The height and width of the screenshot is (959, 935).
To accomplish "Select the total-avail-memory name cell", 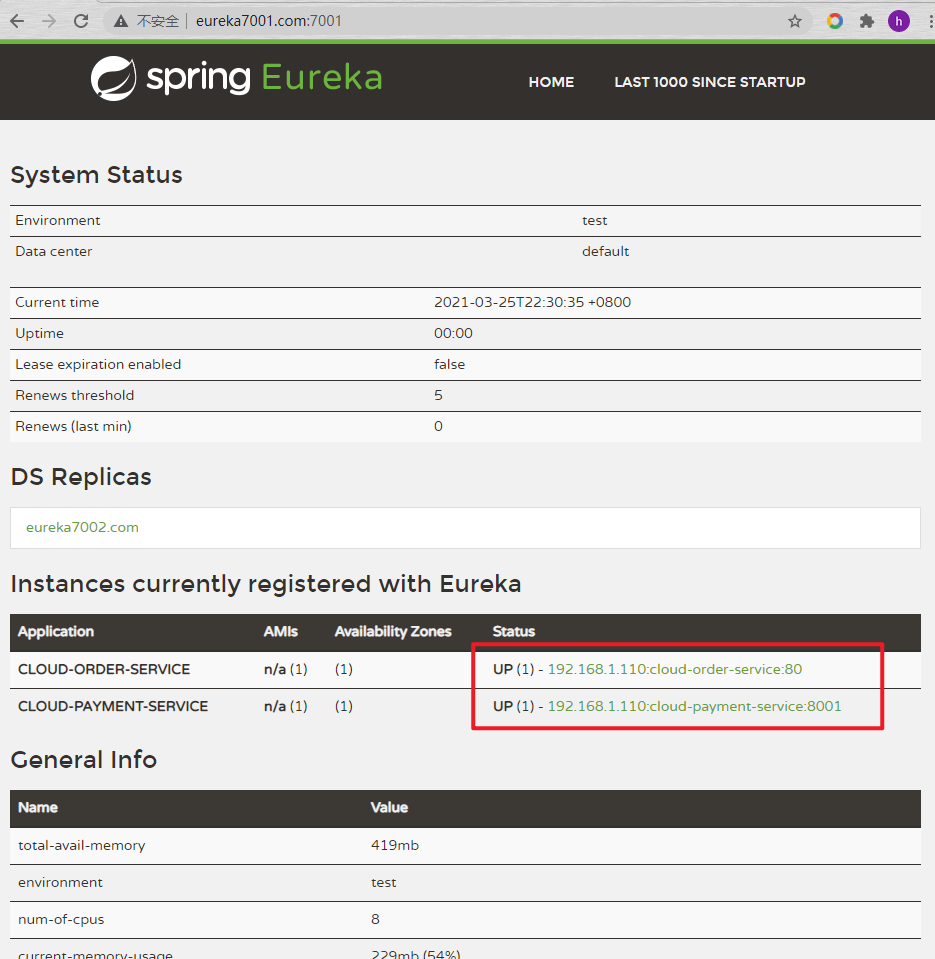I will point(81,845).
